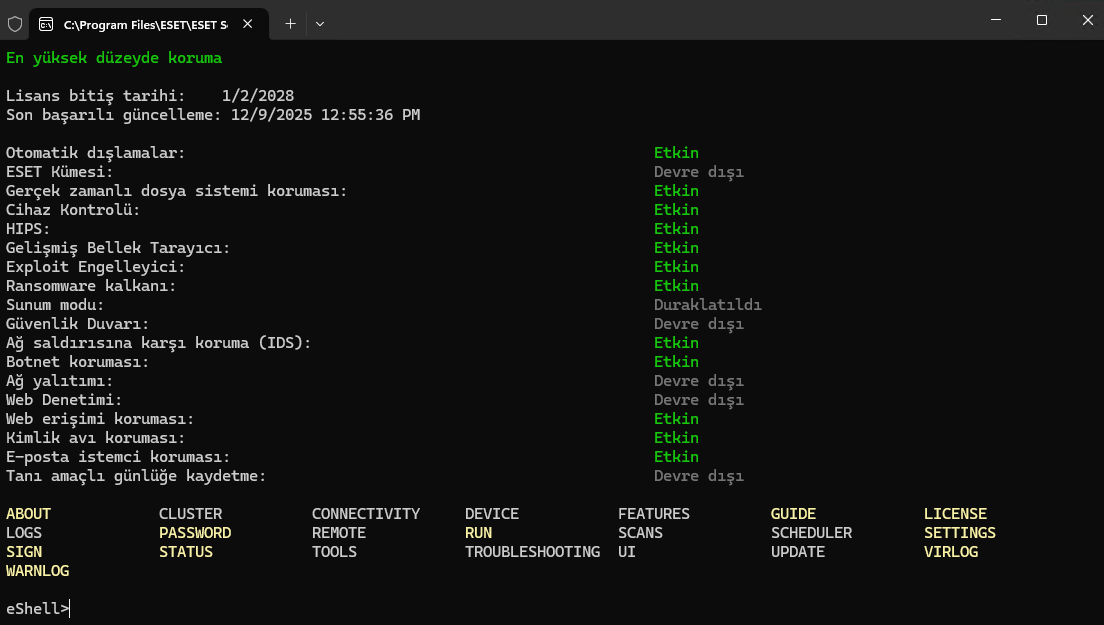Click the terminal icon on the eShell tab

click(x=46, y=23)
